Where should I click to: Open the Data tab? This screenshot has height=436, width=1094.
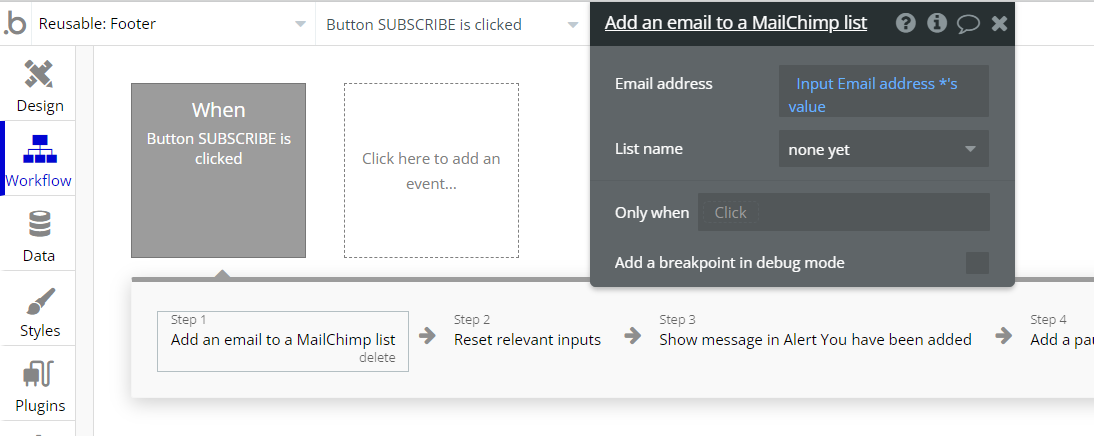click(x=38, y=234)
